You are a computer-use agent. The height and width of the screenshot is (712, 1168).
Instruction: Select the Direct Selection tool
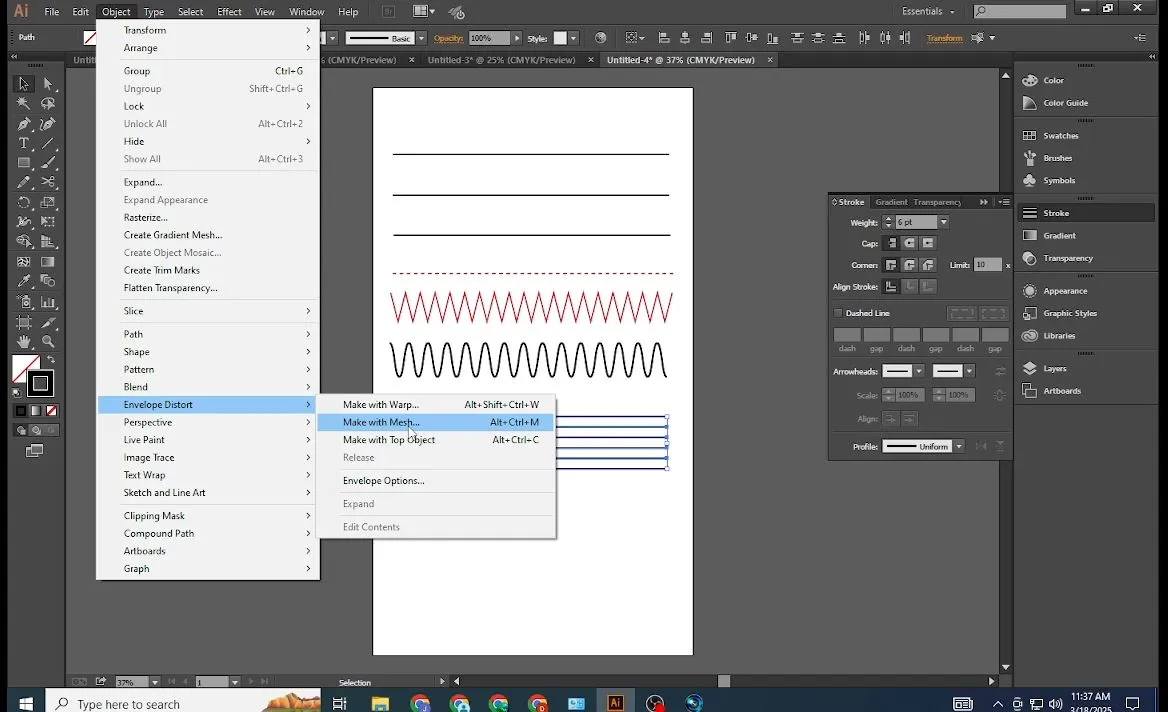48,84
